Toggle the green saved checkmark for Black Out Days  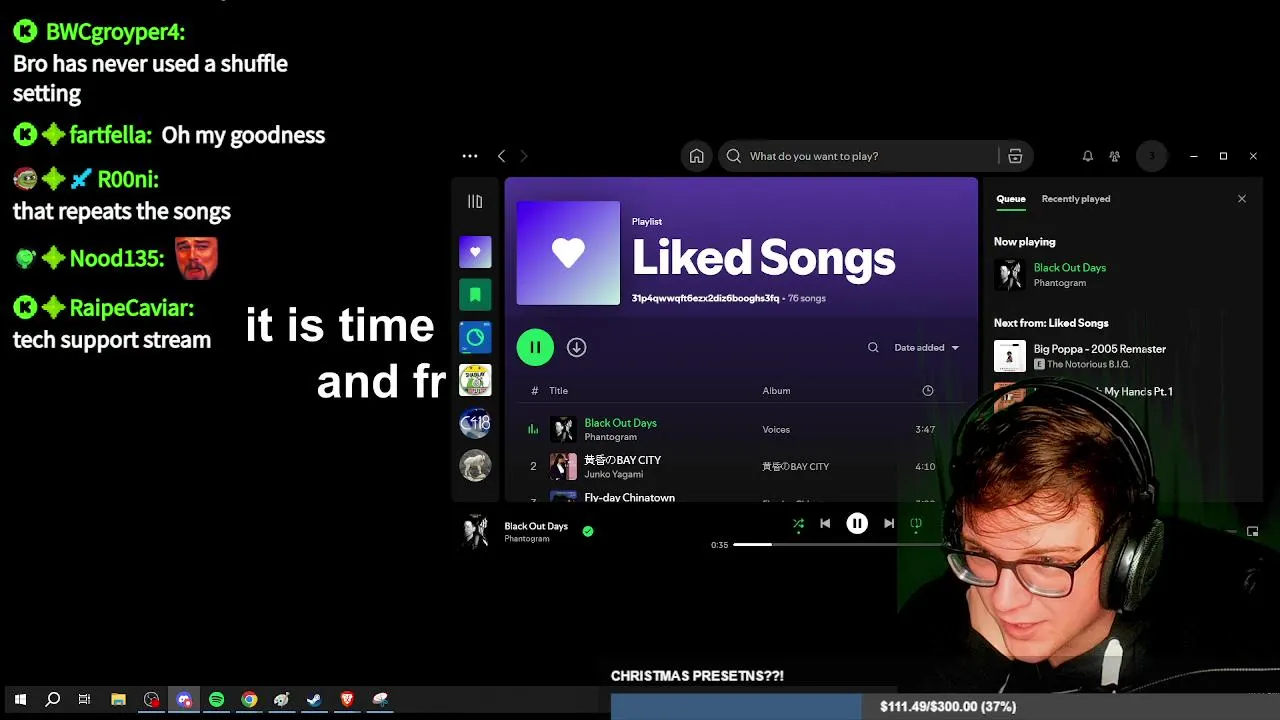pyautogui.click(x=588, y=532)
